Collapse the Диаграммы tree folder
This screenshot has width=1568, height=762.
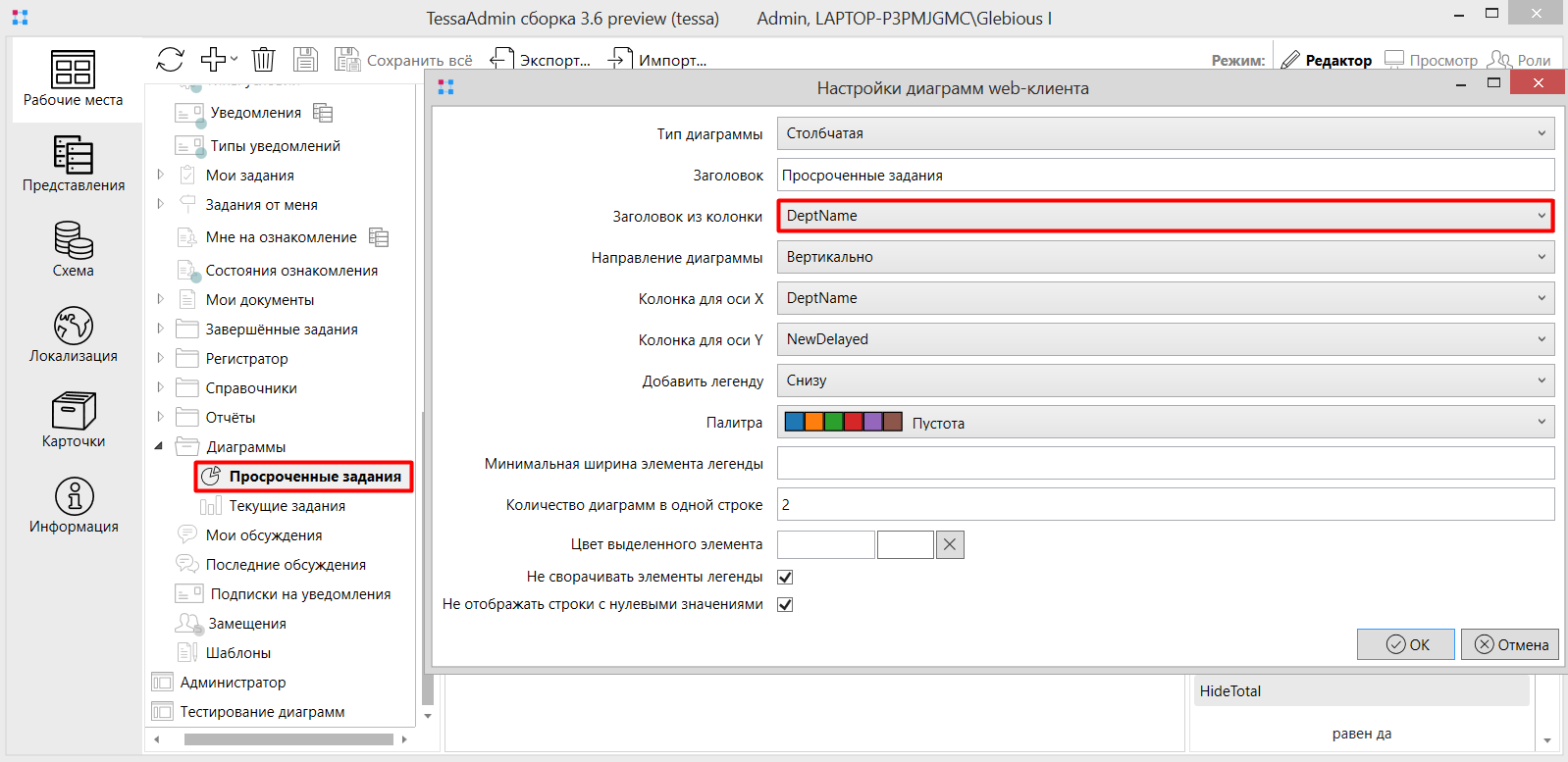pos(159,446)
